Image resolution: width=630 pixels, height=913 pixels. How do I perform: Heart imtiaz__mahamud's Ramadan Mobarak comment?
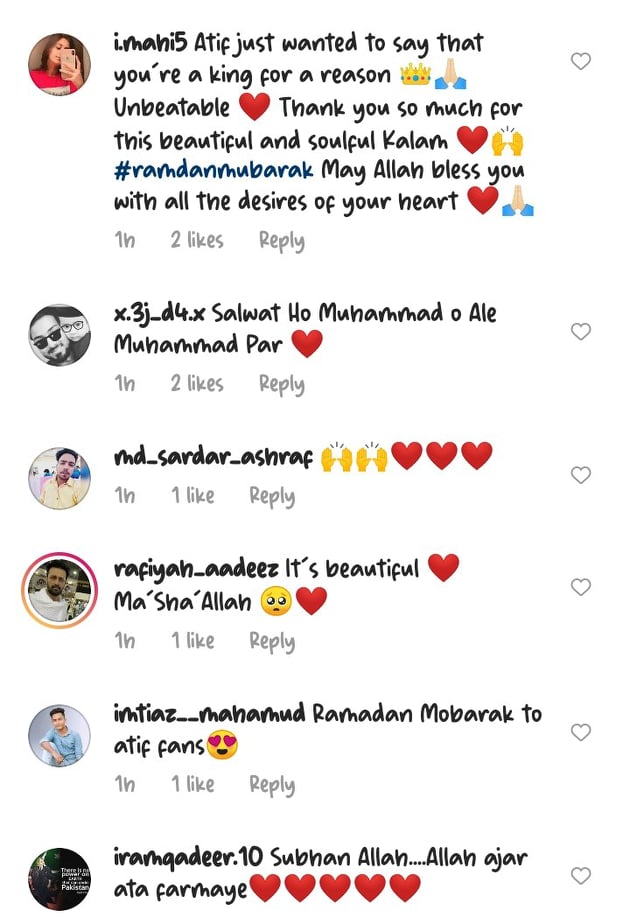click(x=581, y=732)
